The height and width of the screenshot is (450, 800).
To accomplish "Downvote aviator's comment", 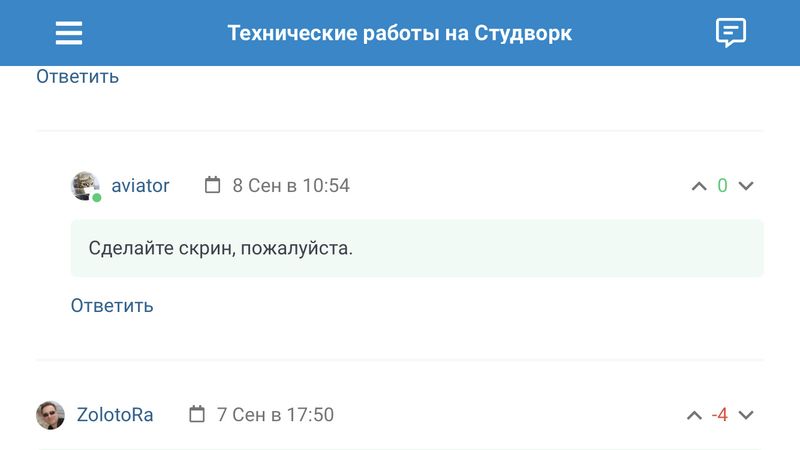I will pos(745,186).
